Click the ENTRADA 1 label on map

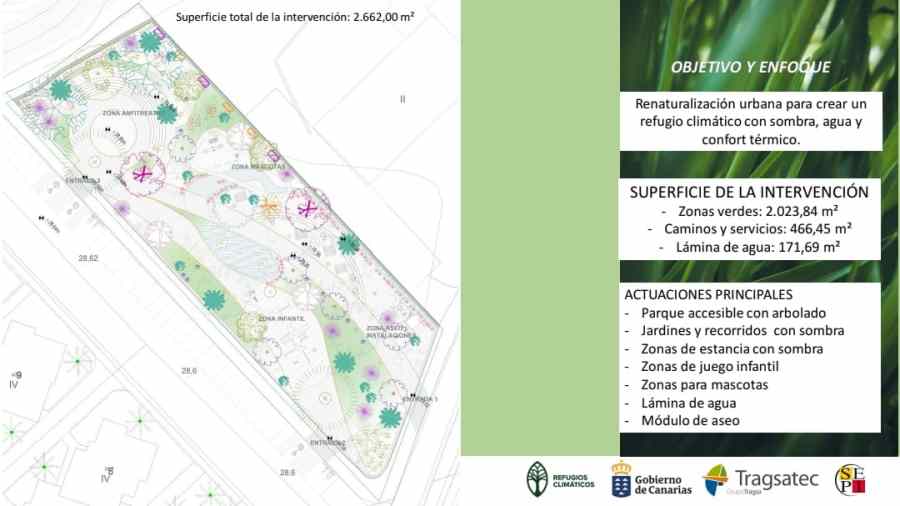[420, 399]
